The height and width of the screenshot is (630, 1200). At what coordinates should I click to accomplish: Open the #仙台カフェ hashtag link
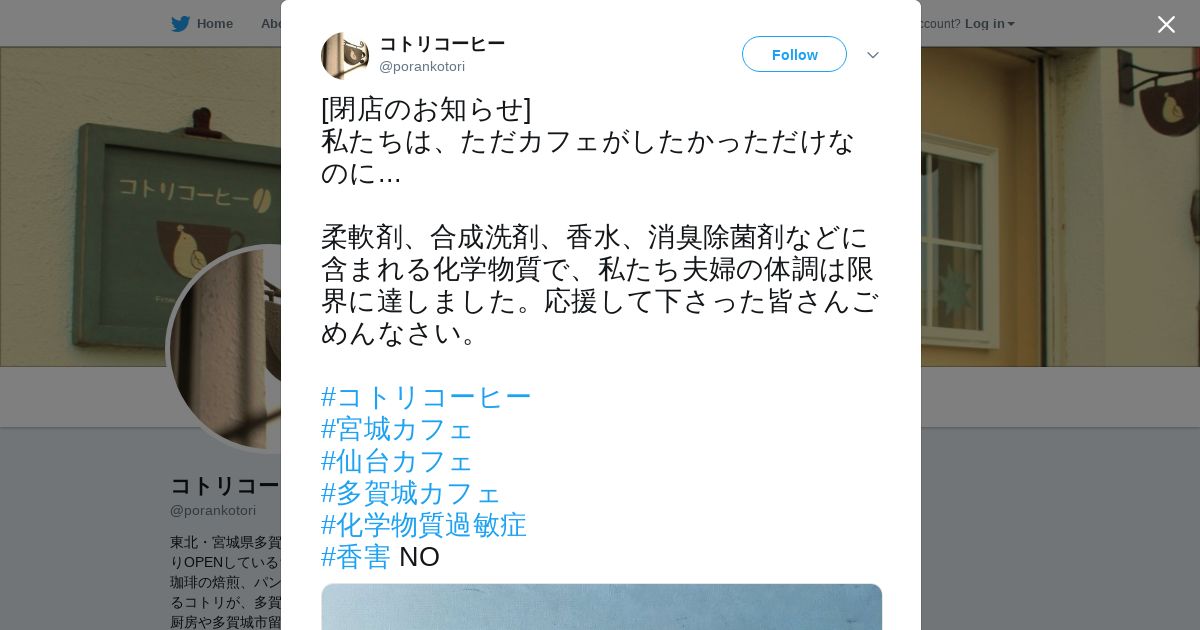click(397, 461)
